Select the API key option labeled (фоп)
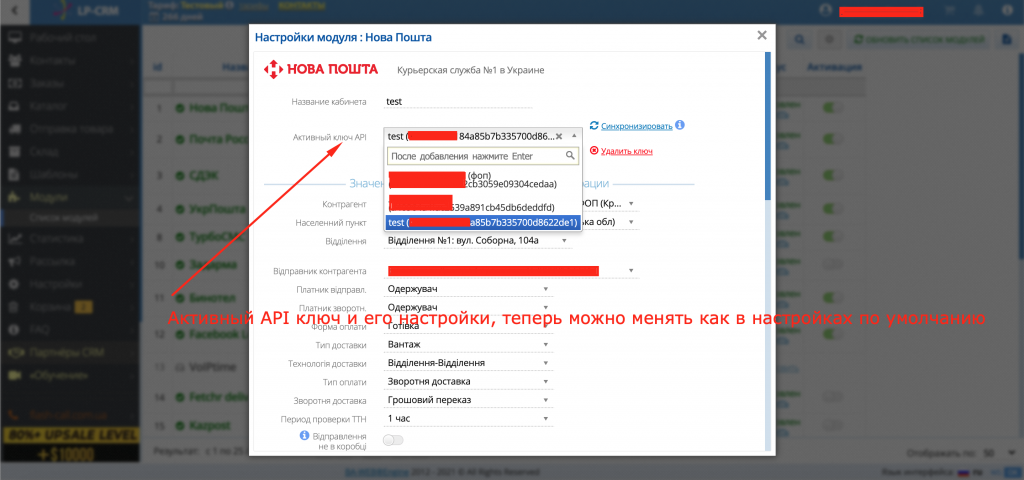Viewport: 1024px width, 480px height. tap(483, 180)
